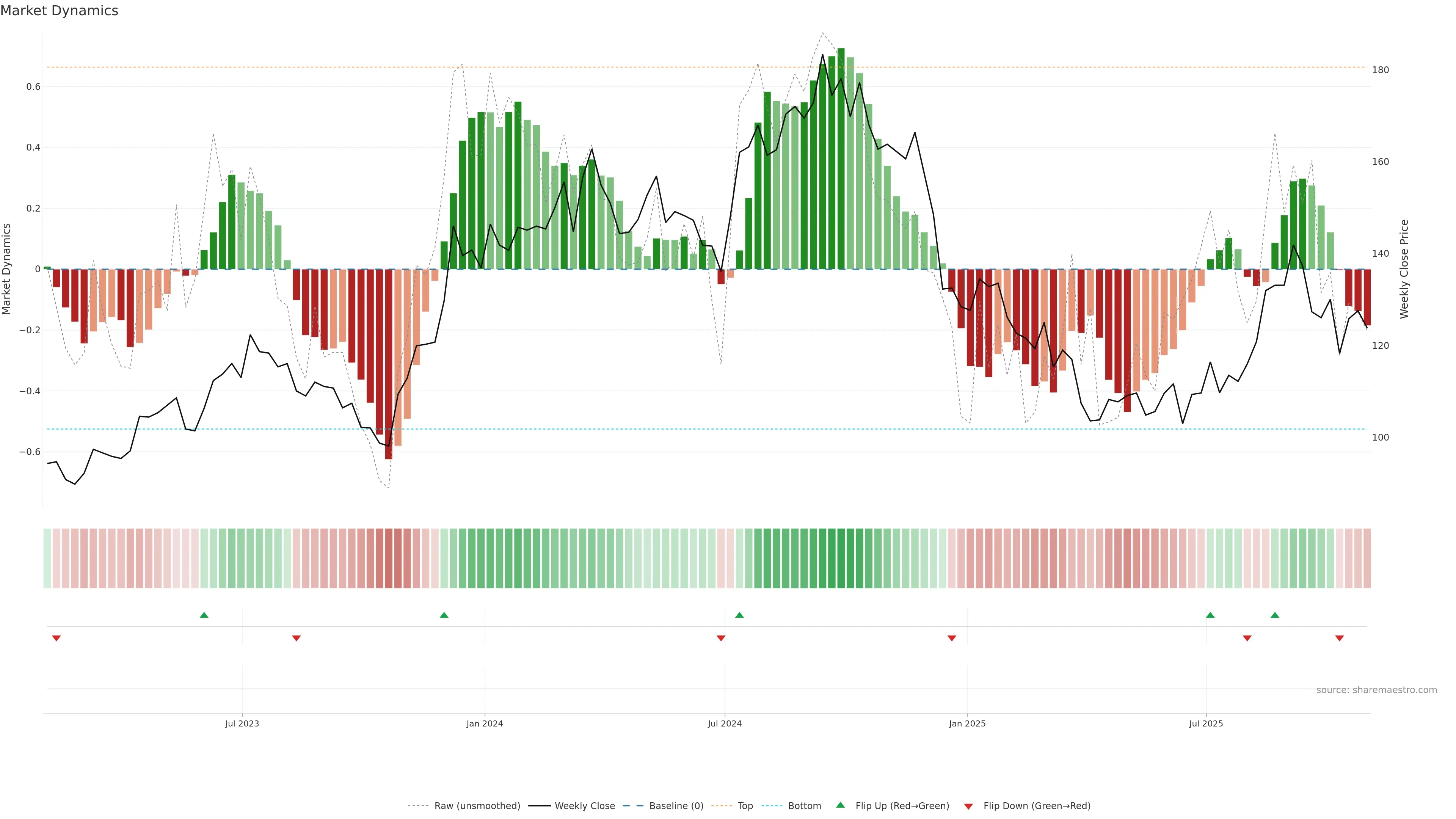The image size is (1456, 819).
Task: Click the rightmost red flip-down triangle
Action: pos(1339,638)
